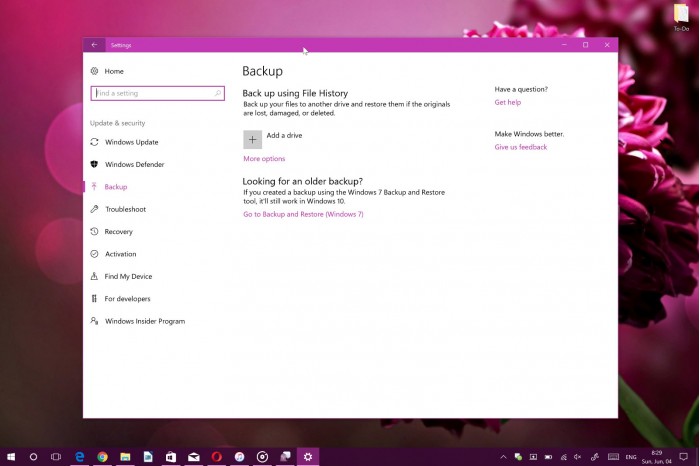Click the Looking for an older backup? heading

(x=303, y=181)
